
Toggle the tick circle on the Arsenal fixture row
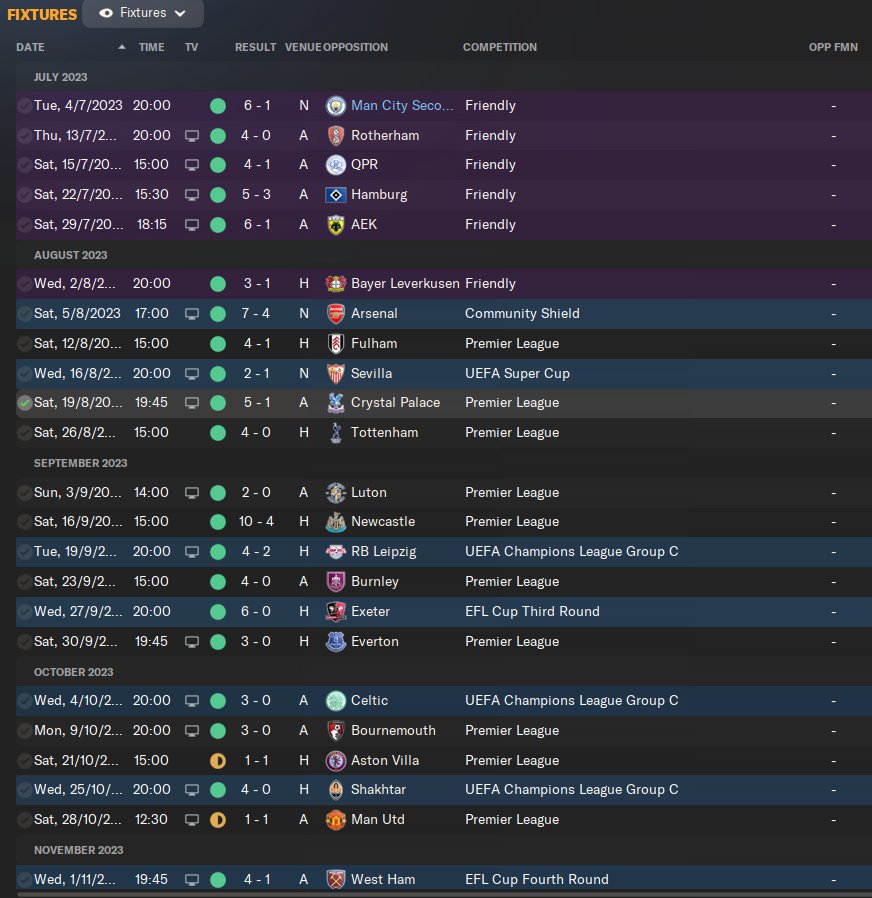25,314
